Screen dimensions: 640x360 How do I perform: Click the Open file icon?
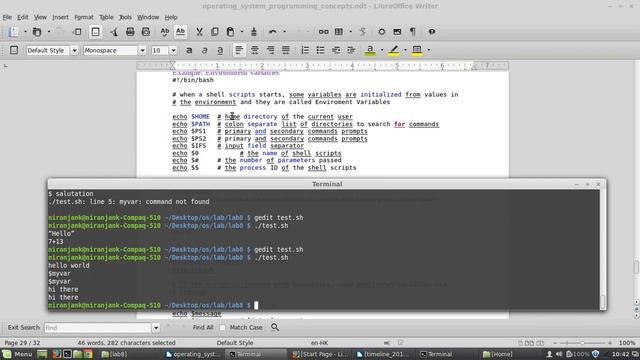(x=37, y=32)
